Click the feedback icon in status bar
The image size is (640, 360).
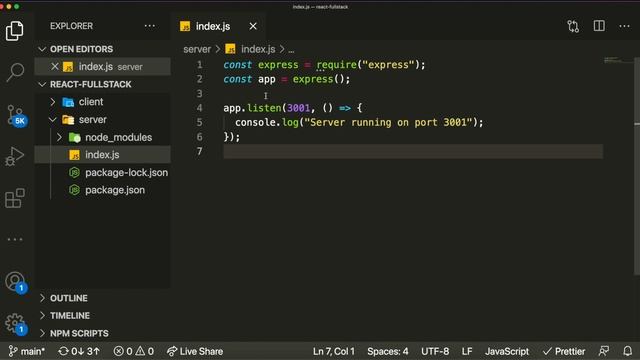point(604,351)
